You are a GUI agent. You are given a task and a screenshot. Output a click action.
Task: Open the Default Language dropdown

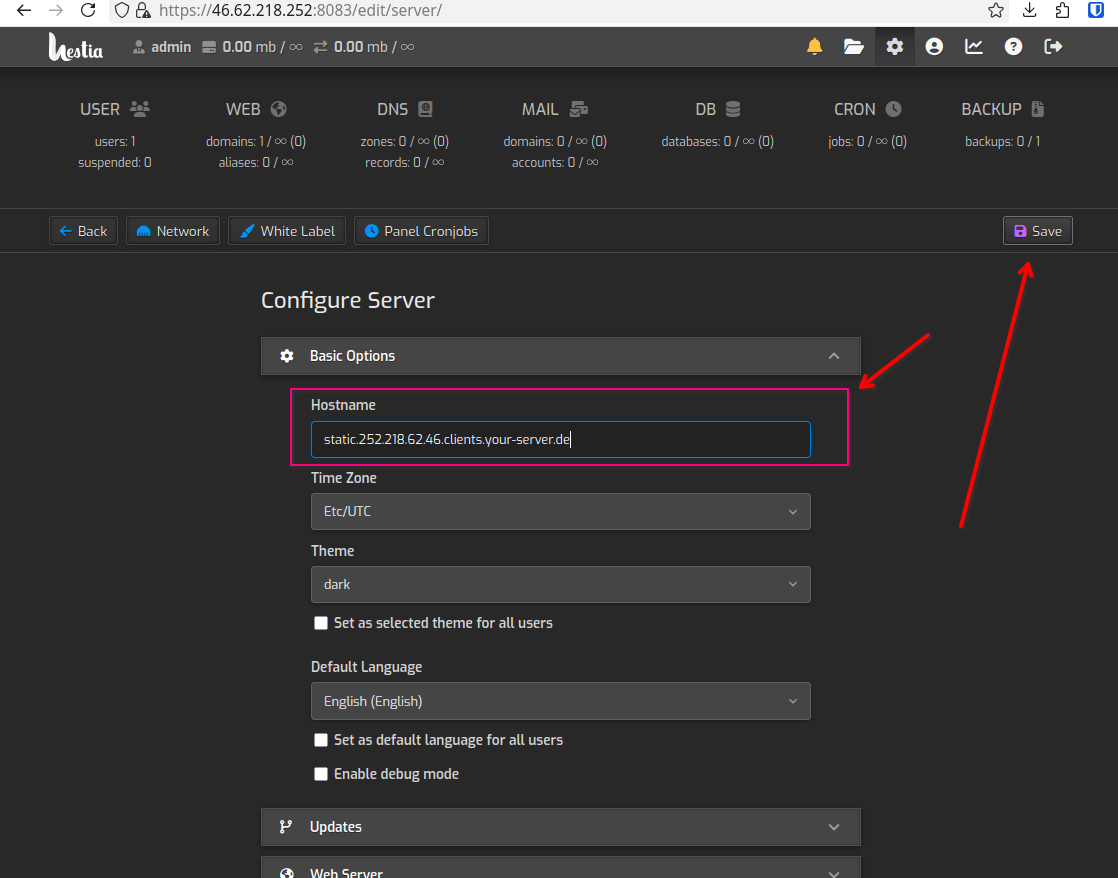point(560,701)
